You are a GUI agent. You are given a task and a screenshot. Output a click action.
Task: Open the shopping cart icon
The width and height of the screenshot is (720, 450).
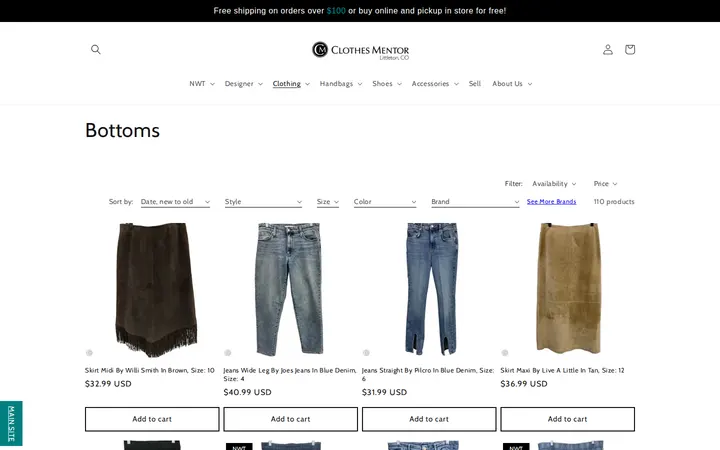tap(630, 49)
